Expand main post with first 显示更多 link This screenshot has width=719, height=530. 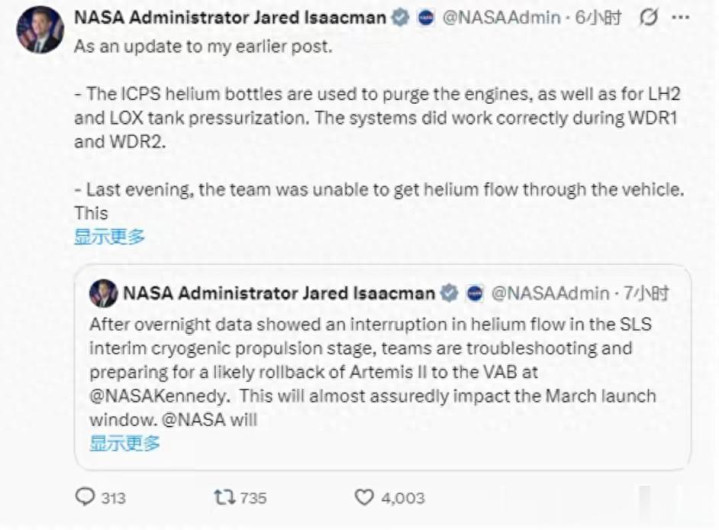click(x=109, y=237)
